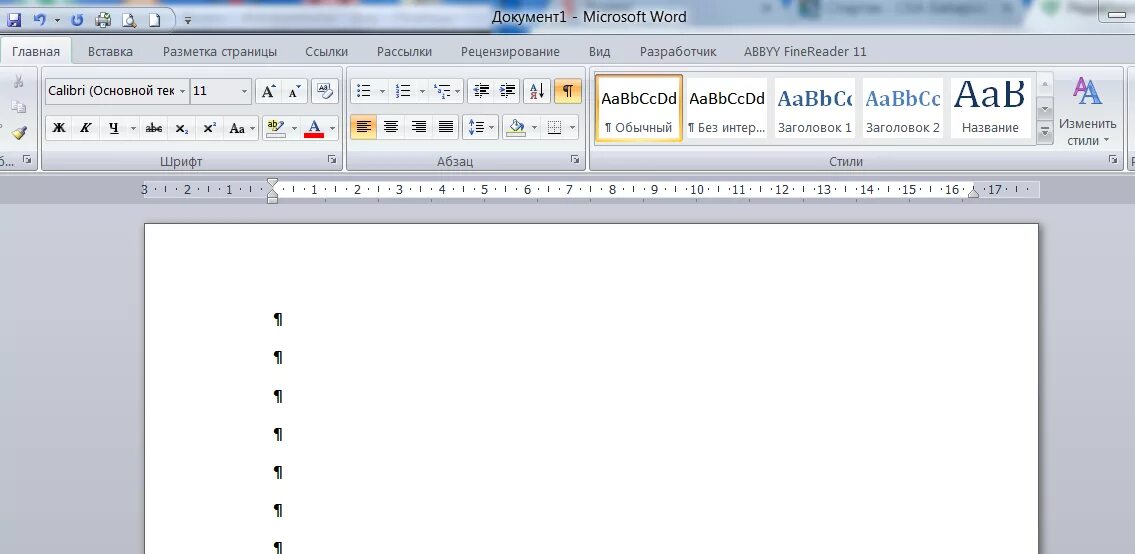Expand the undo history arrow
Image resolution: width=1135 pixels, height=554 pixels.
57,20
